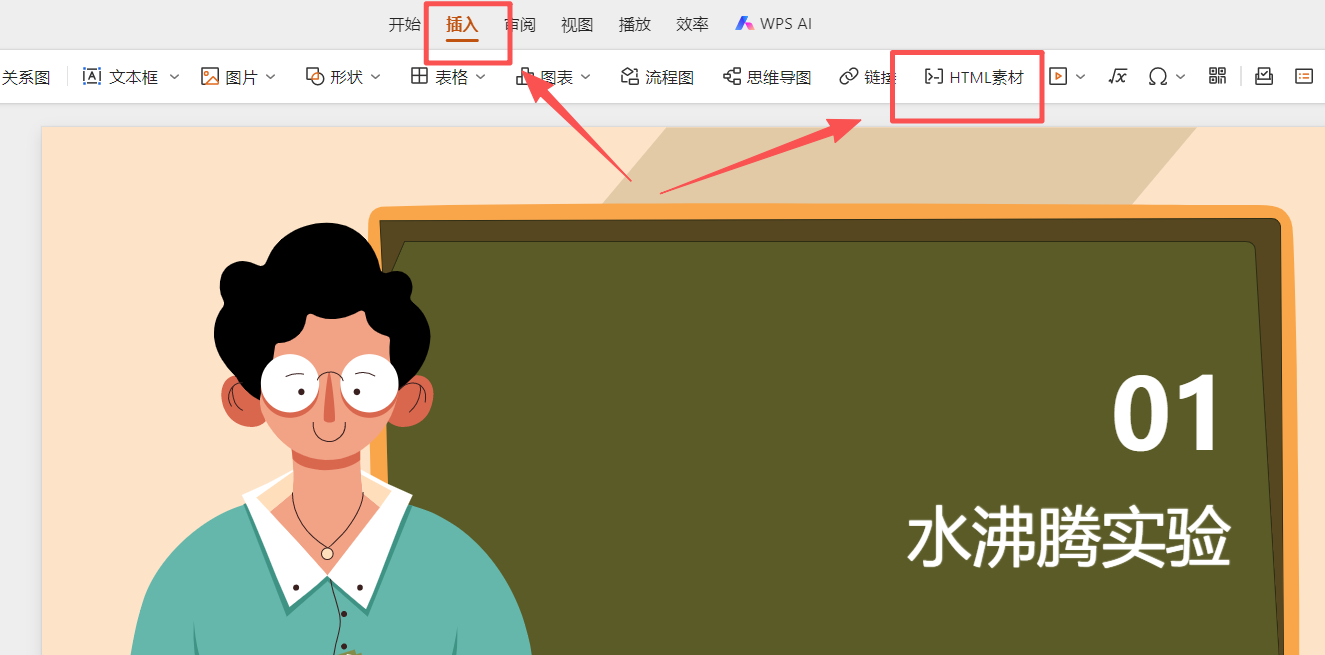Open the 文本框 dropdown arrow
1325x655 pixels.
point(174,76)
